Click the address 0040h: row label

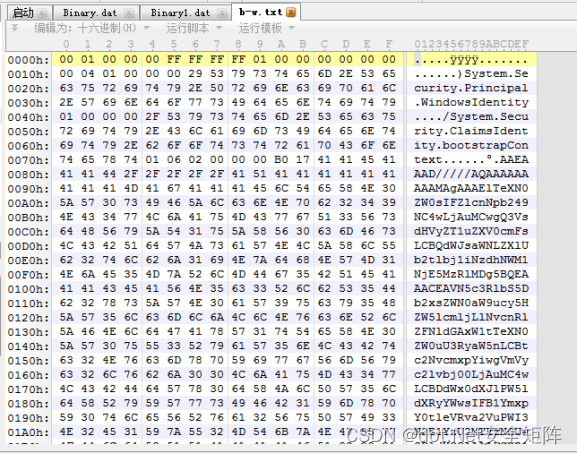(28, 117)
